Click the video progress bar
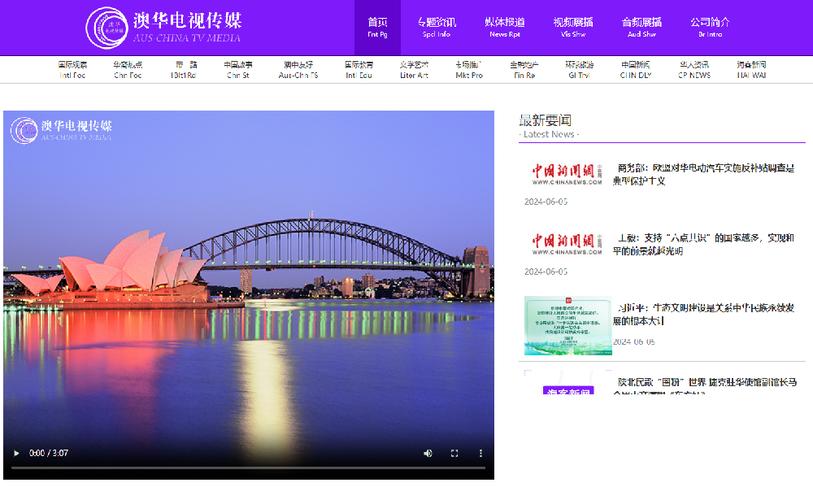The height and width of the screenshot is (500, 813). (248, 468)
